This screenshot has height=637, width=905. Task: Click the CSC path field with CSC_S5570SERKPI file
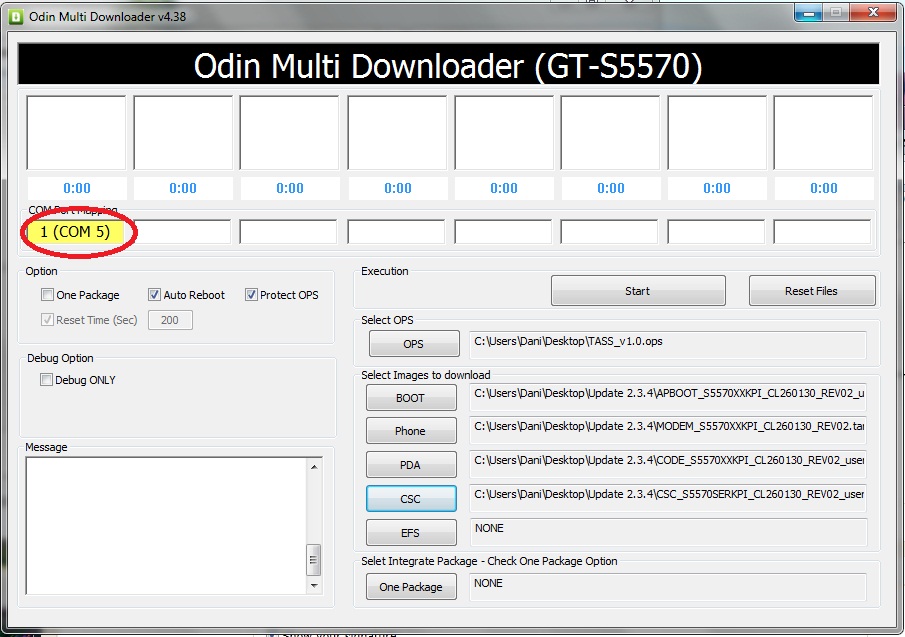668,499
